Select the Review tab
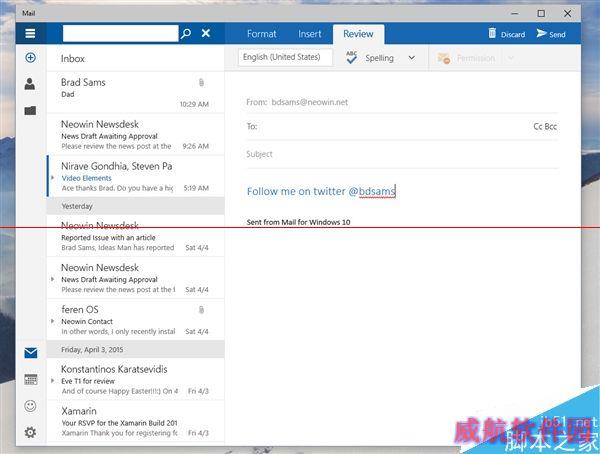The height and width of the screenshot is (454, 600). [x=358, y=34]
